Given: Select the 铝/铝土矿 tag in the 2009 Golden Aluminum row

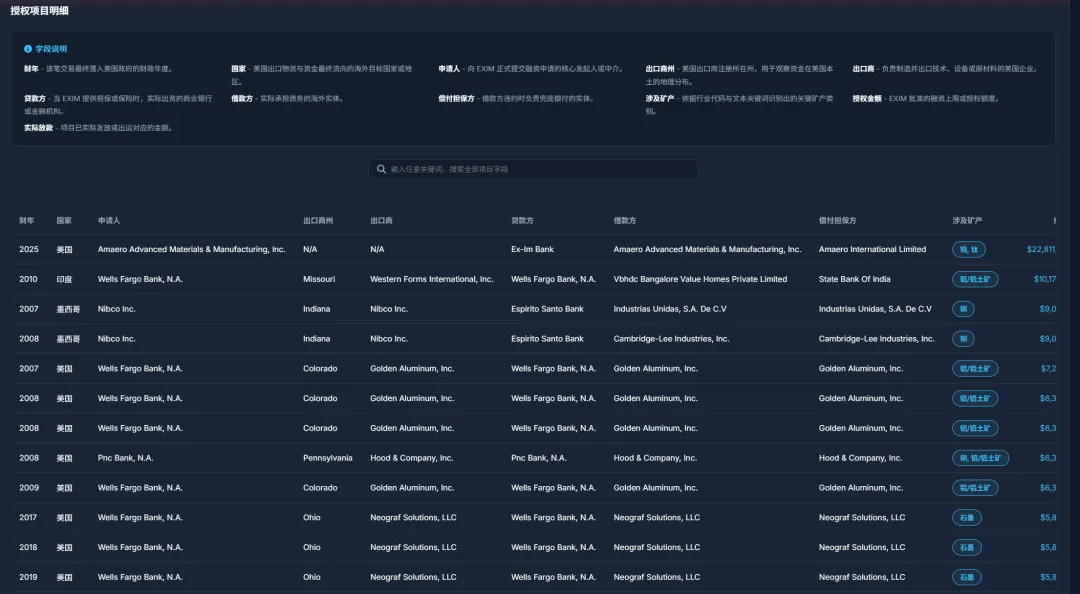Looking at the screenshot, I should [x=975, y=488].
